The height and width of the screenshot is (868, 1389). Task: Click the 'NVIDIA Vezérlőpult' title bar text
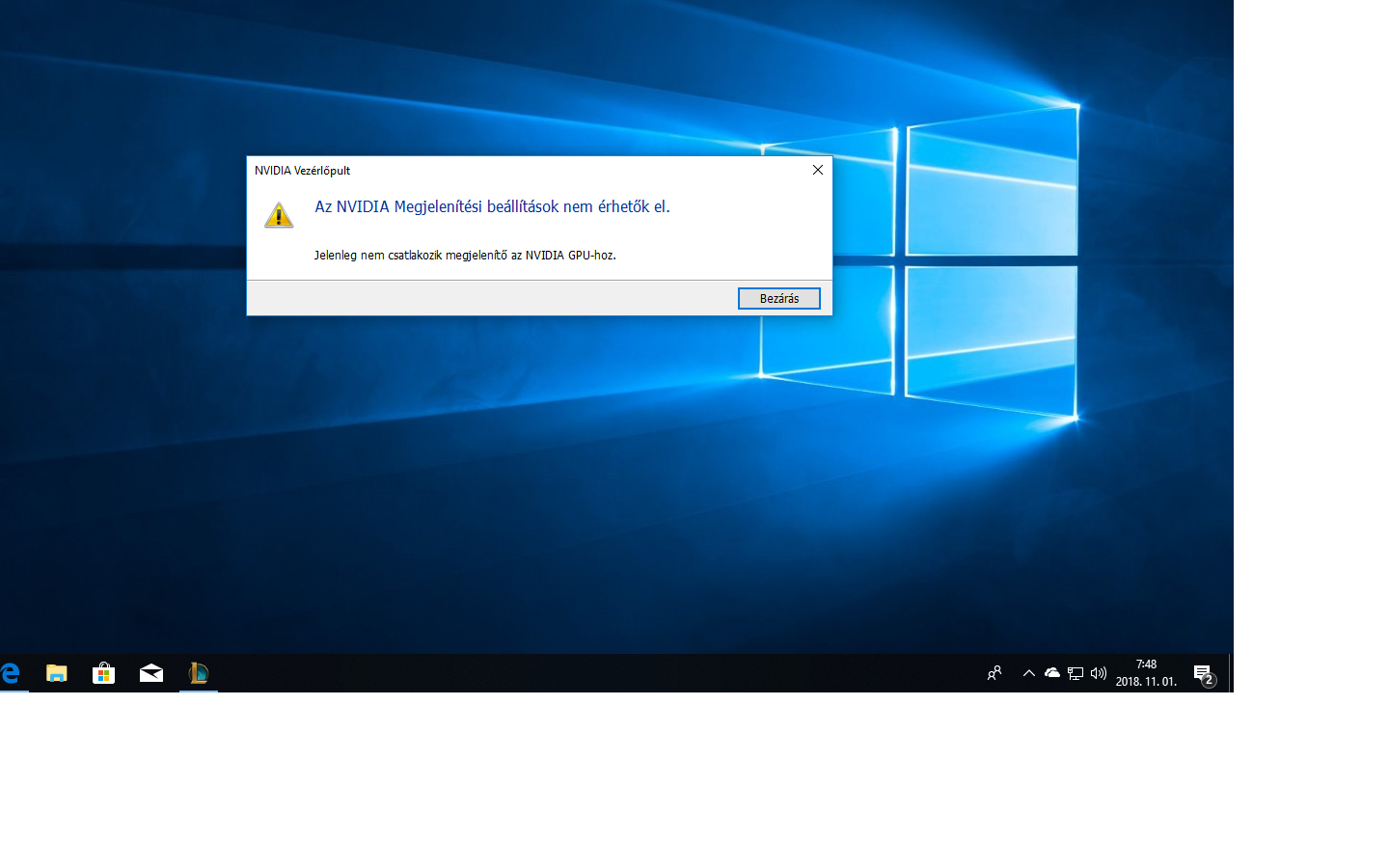pyautogui.click(x=302, y=171)
